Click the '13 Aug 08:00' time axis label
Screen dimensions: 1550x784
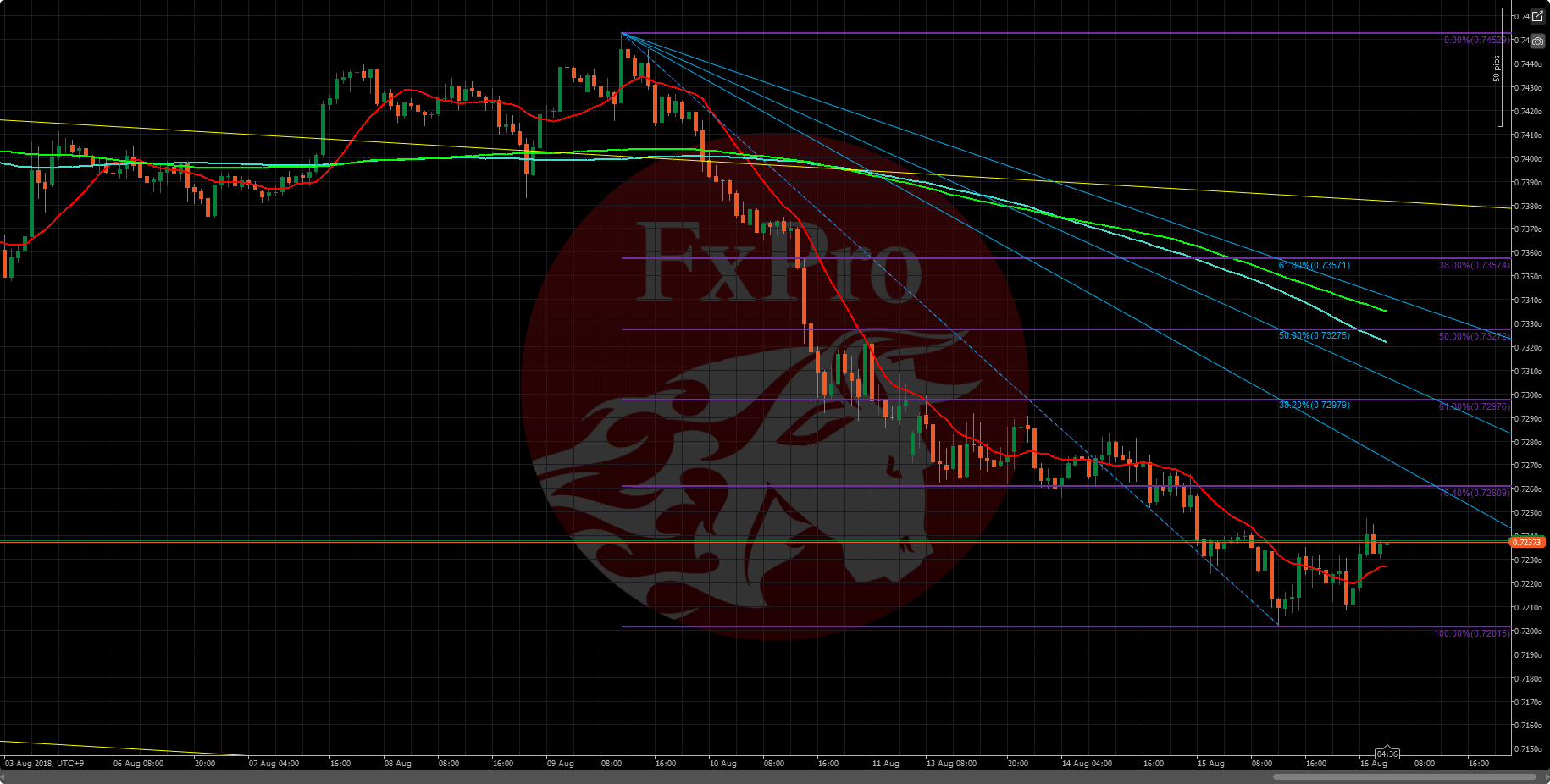[x=951, y=764]
